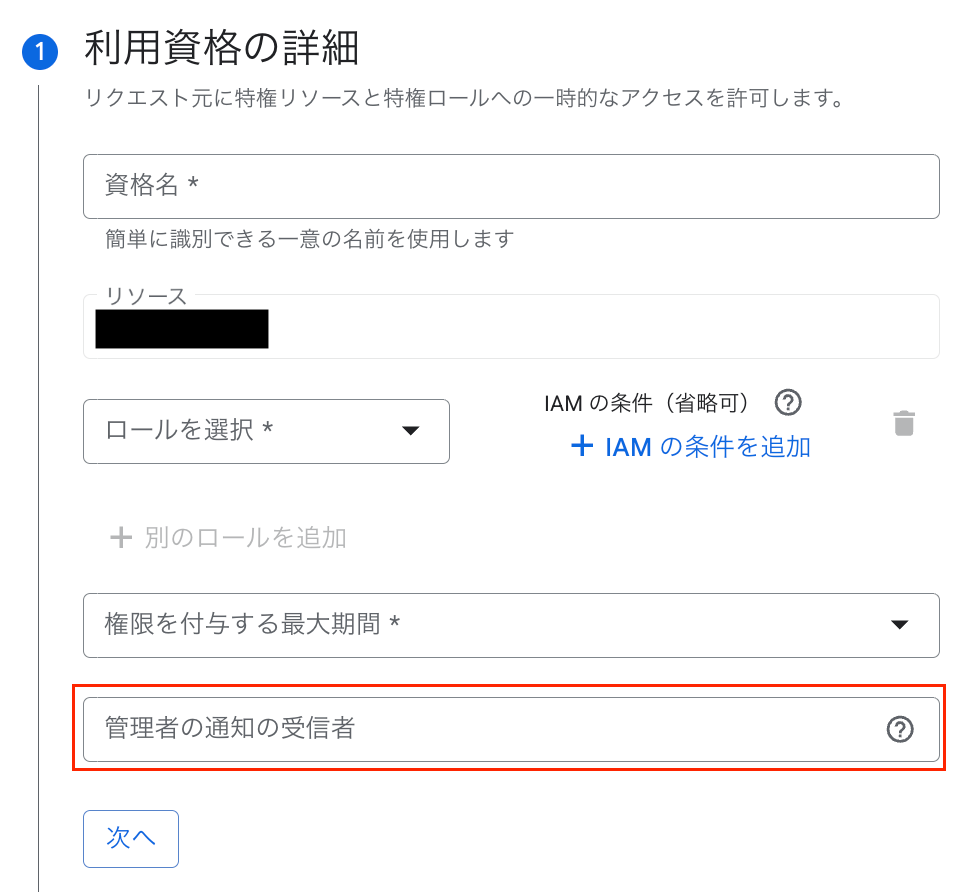Click the plus icon before IAM の条件を追加
The height and width of the screenshot is (892, 978).
582,446
